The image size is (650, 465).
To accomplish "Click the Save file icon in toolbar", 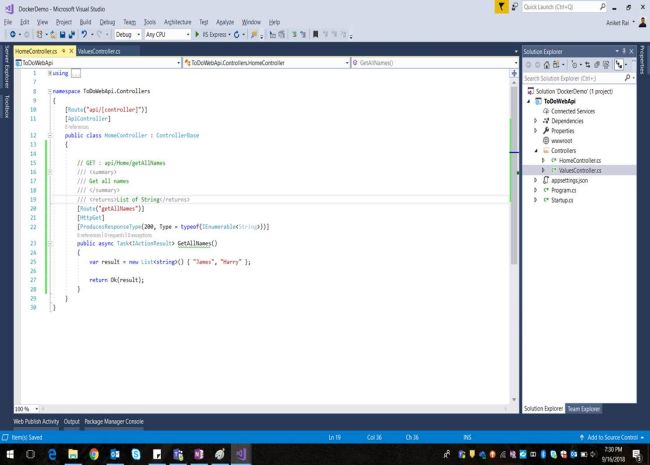I will (x=63, y=34).
